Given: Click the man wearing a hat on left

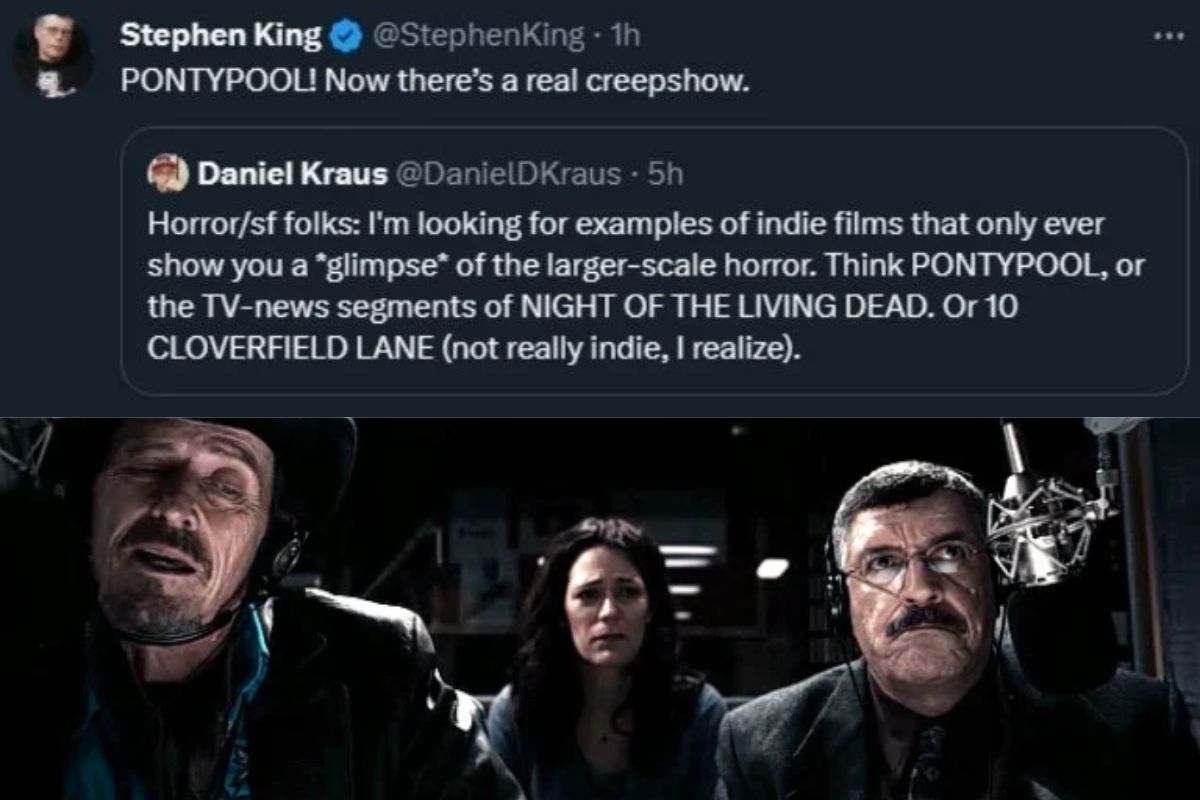Looking at the screenshot, I should (x=190, y=560).
